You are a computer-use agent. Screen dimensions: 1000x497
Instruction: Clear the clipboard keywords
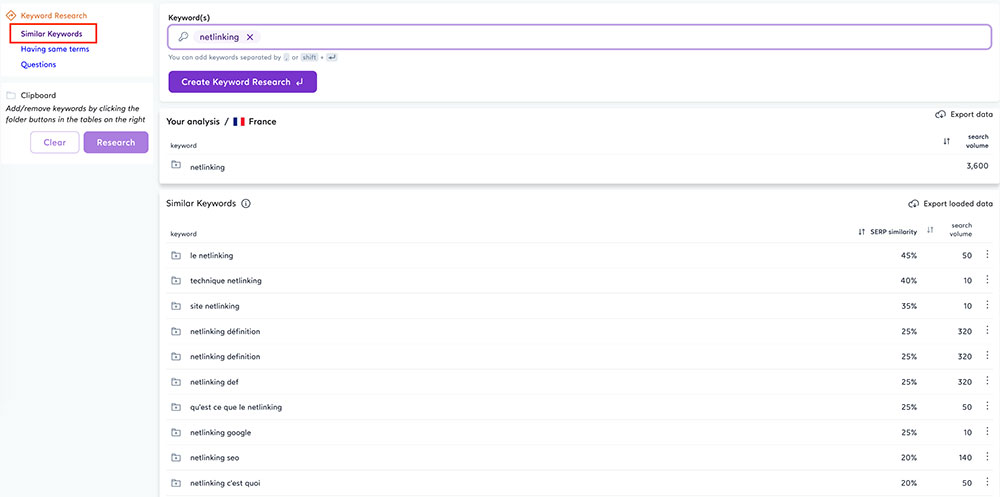[55, 142]
